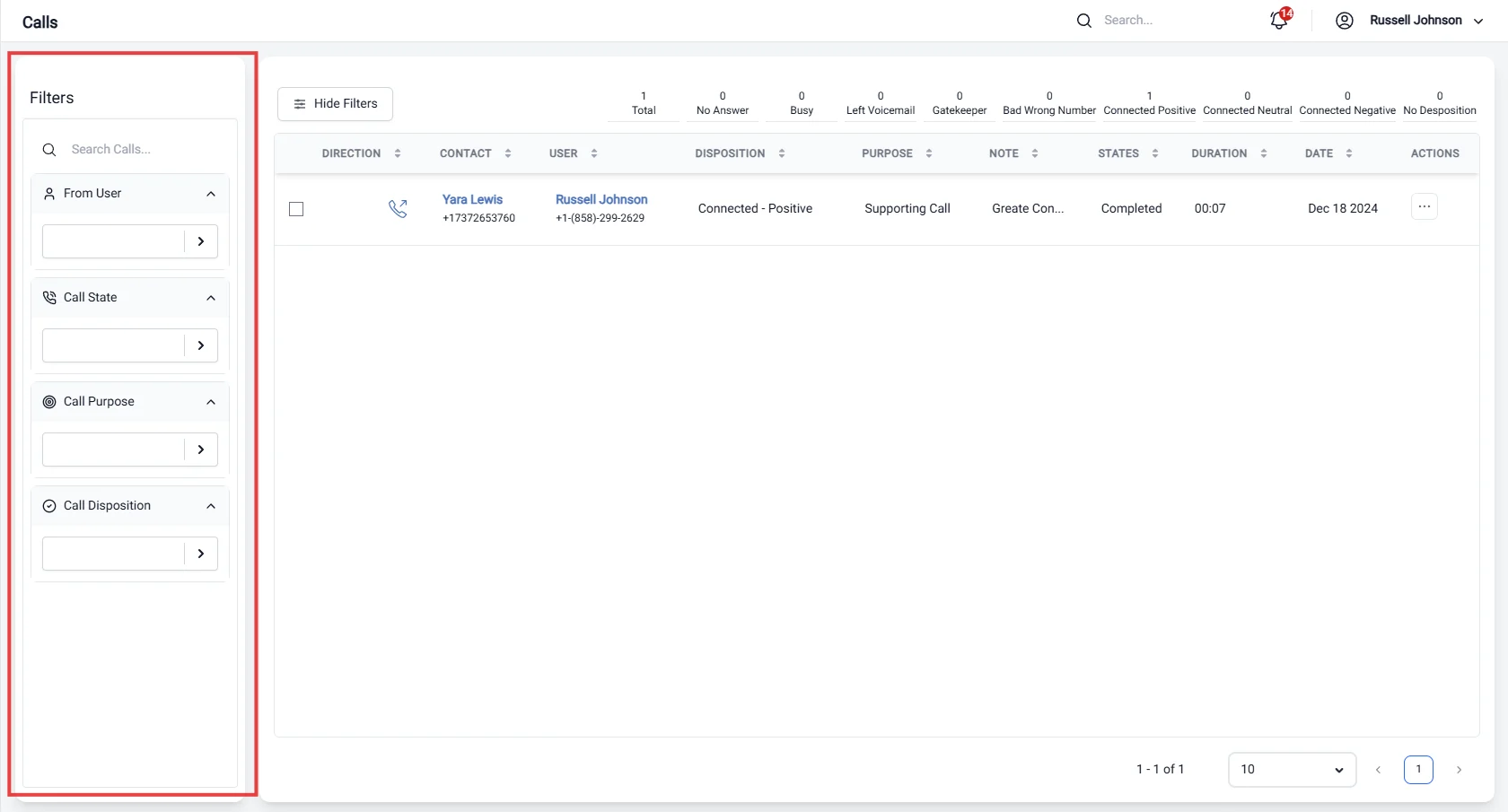The height and width of the screenshot is (812, 1508).
Task: Select the Connected Neutral tab
Action: tap(1248, 103)
